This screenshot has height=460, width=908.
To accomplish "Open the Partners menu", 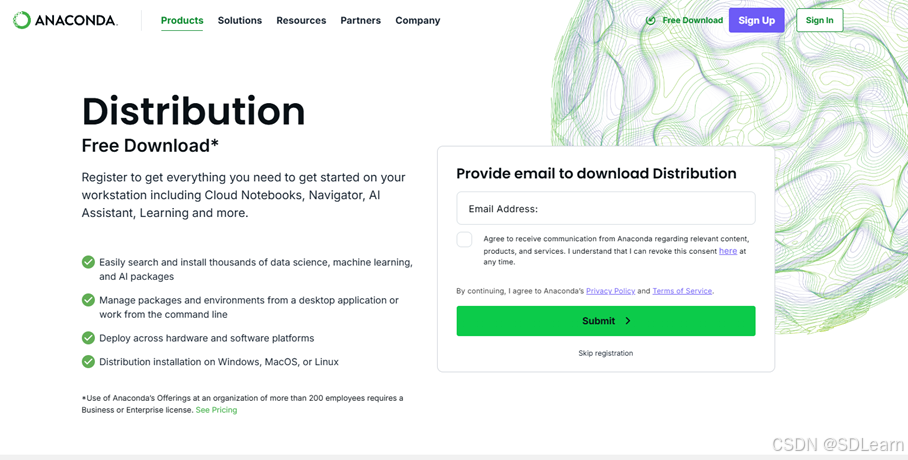I will tap(361, 20).
